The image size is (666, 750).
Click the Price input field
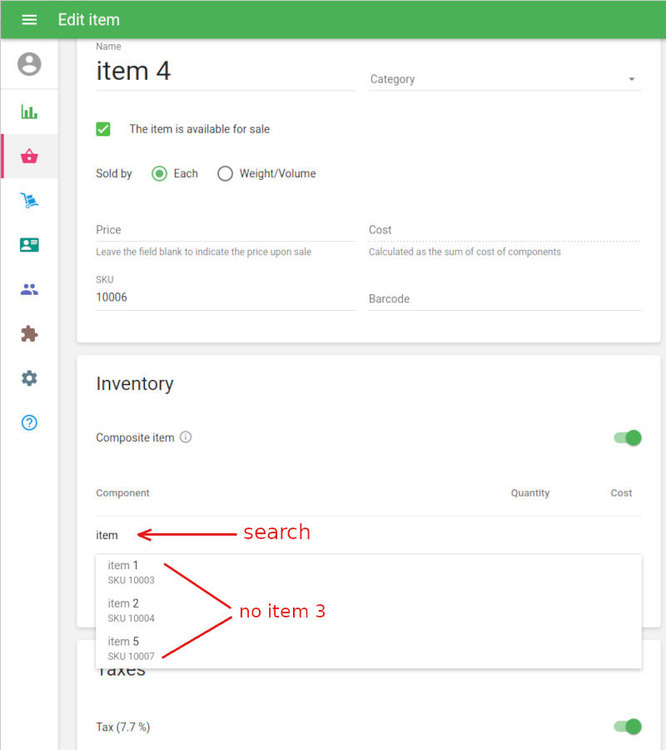225,230
